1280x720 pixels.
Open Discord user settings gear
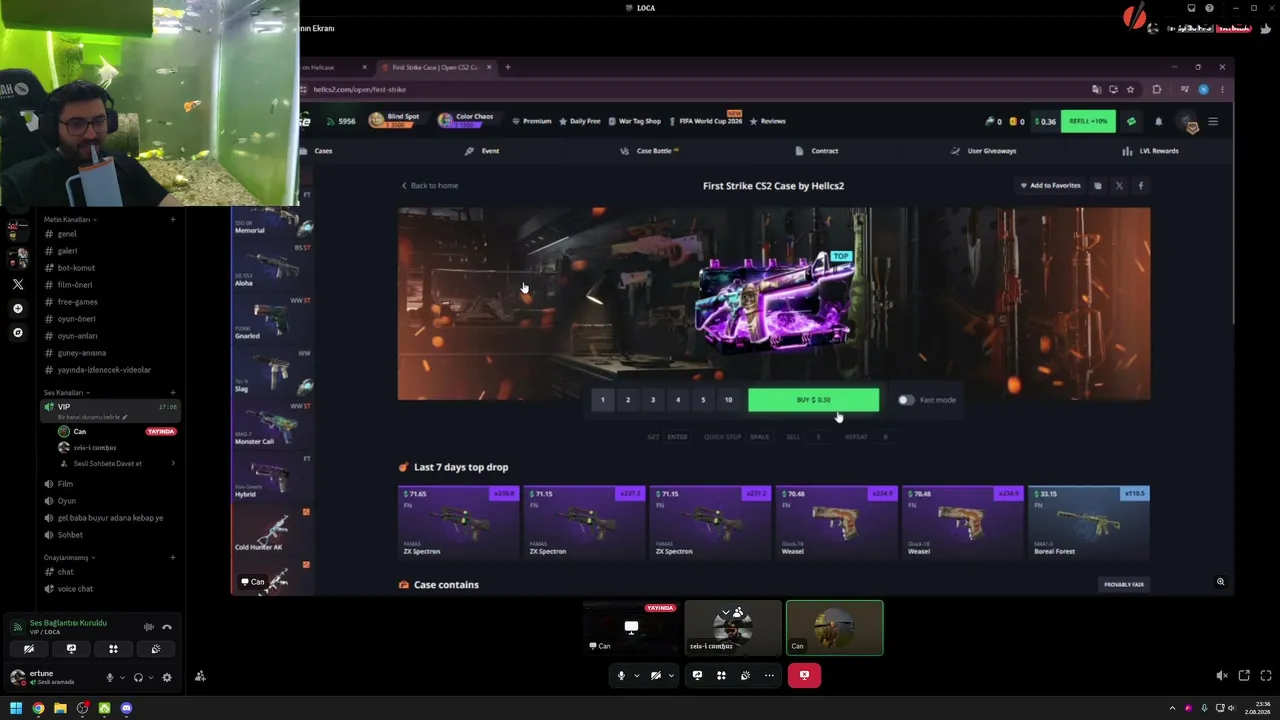pos(167,677)
